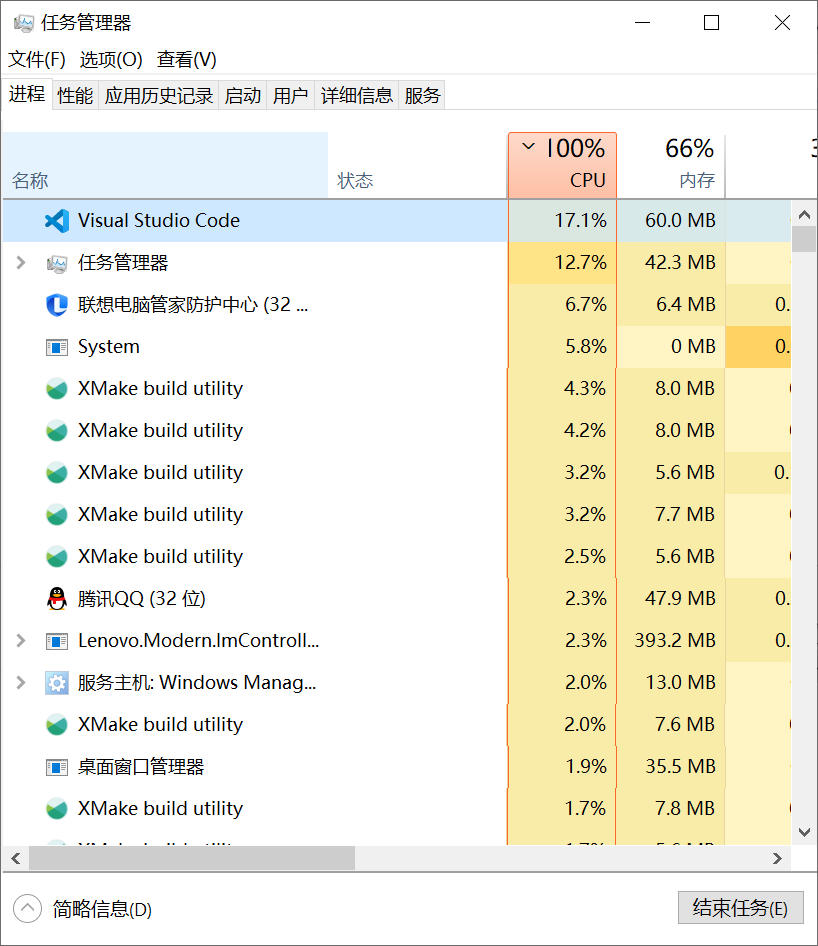818x946 pixels.
Task: Close the 任务管理器 window
Action: click(x=782, y=23)
